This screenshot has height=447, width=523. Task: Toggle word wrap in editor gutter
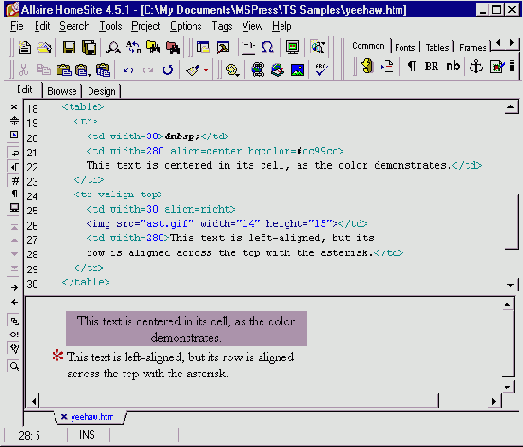point(14,153)
